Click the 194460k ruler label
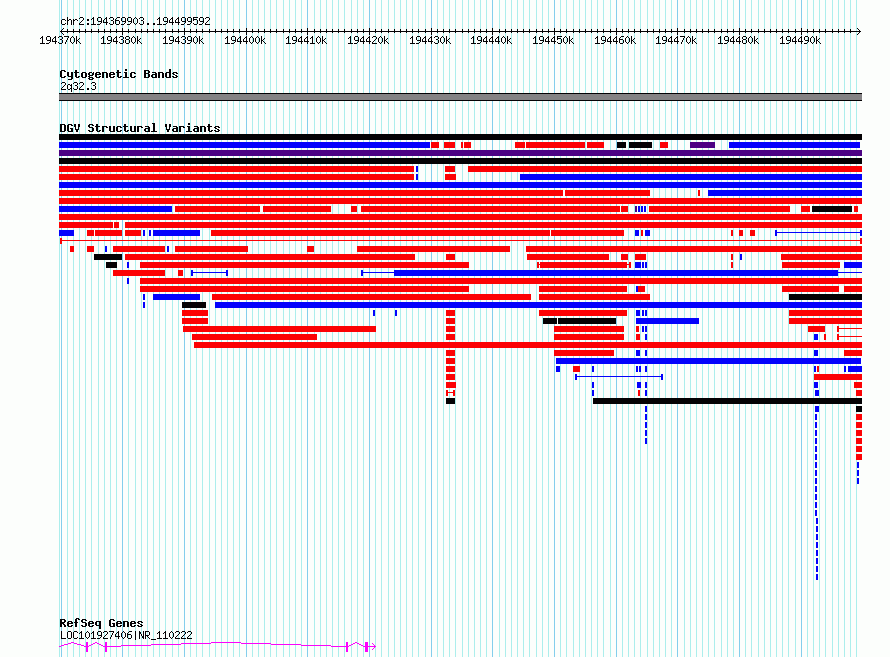This screenshot has height=657, width=890. [x=615, y=40]
